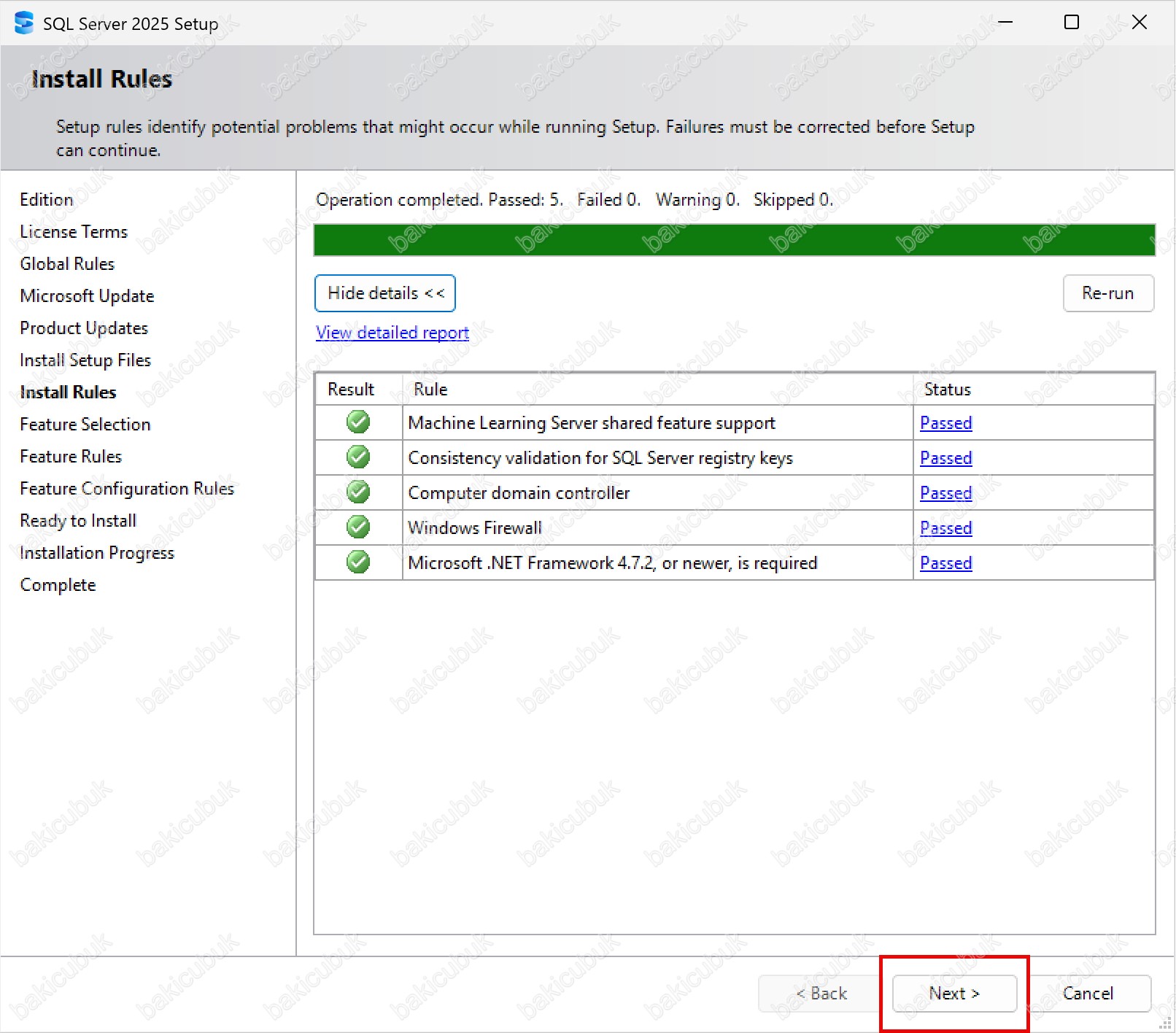
Task: Select Install Setup Files step in sidebar
Action: [85, 360]
